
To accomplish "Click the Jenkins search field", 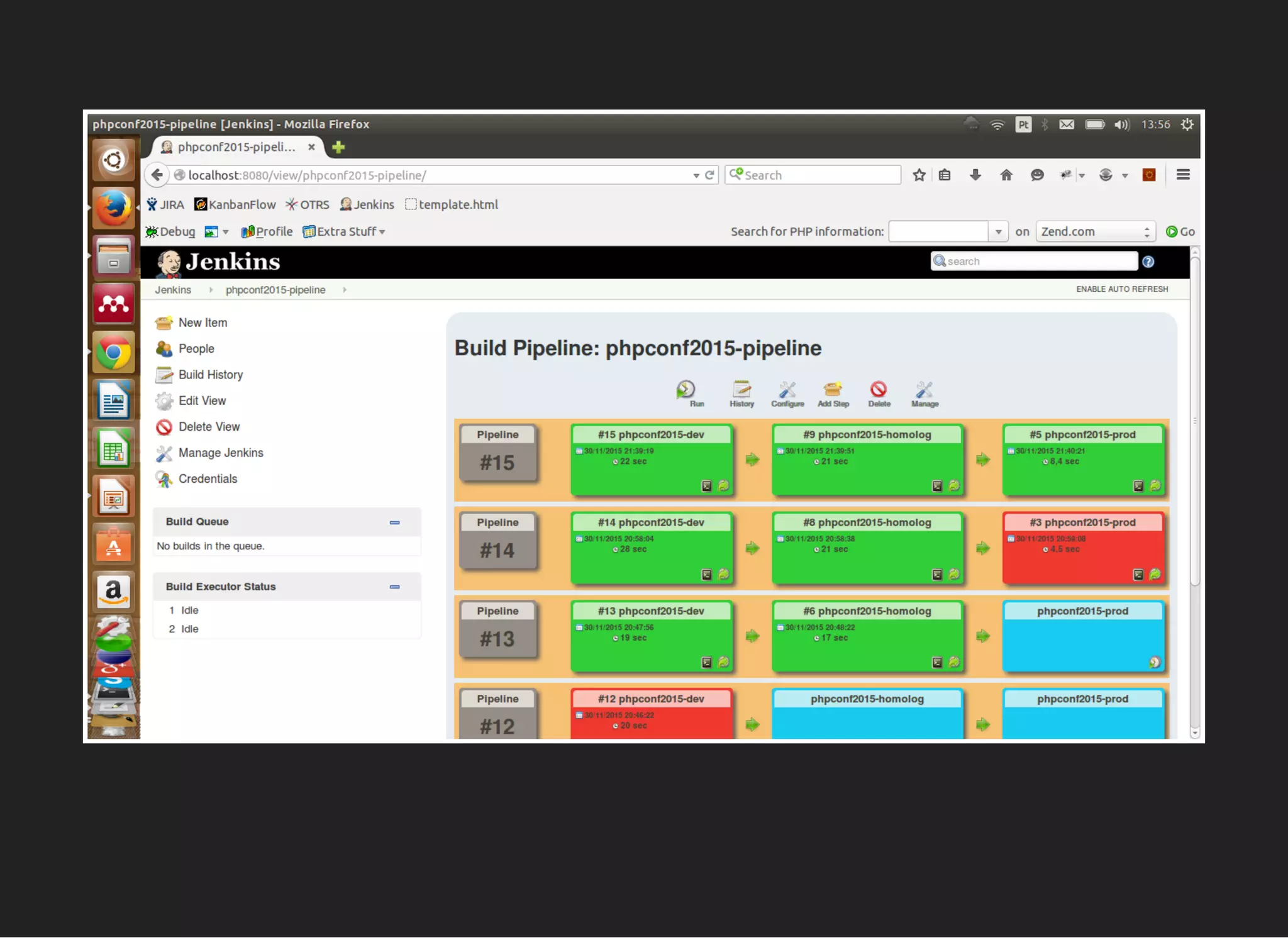I will [1035, 262].
